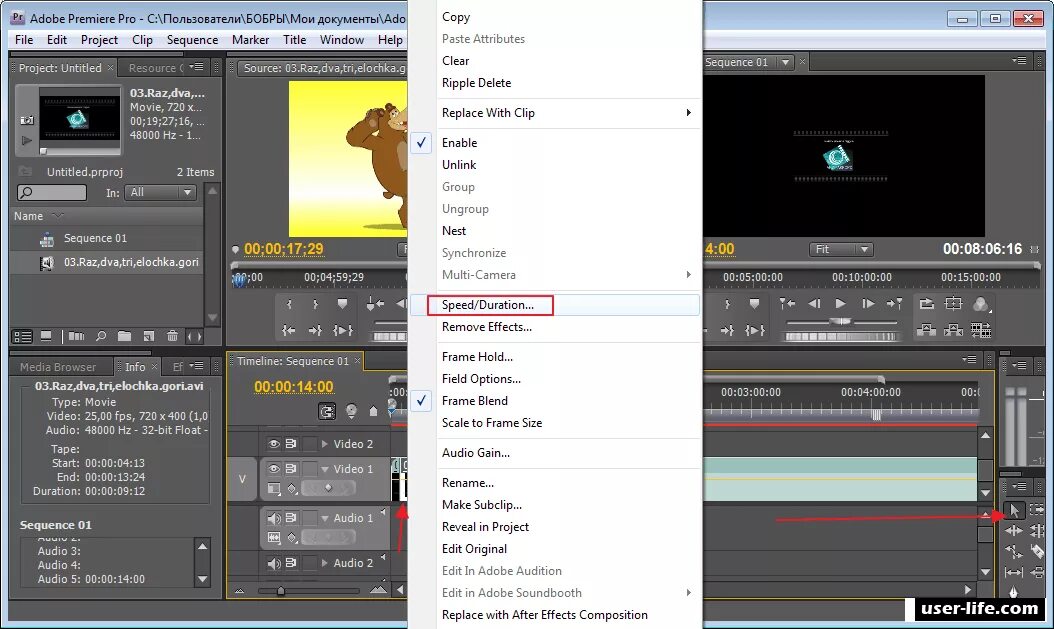Viewport: 1054px width, 629px height.
Task: Choose Ripple Delete in the context menu
Action: click(555, 83)
